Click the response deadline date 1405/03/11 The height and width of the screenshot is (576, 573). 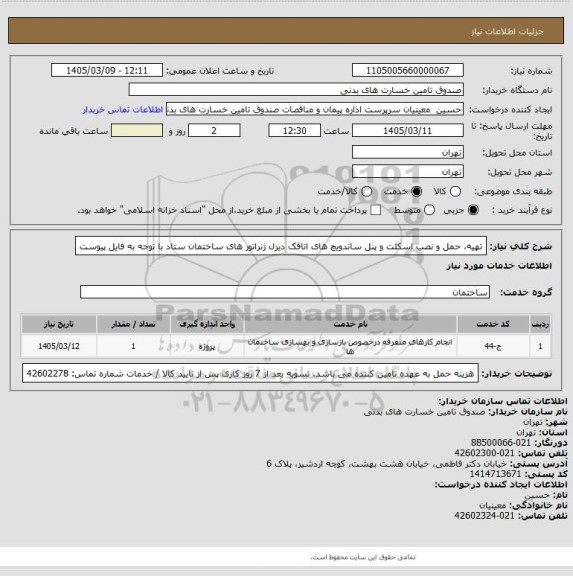click(x=408, y=130)
